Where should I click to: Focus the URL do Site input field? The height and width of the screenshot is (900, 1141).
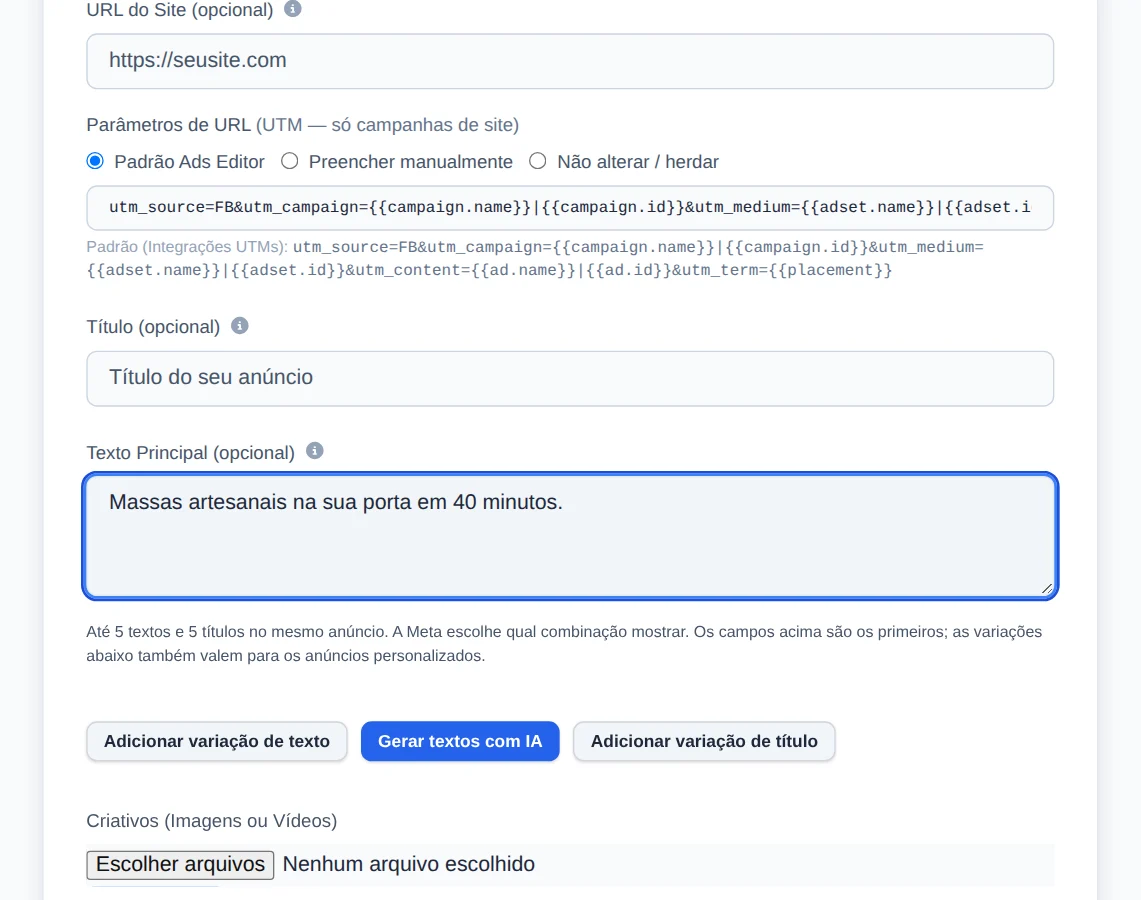click(570, 61)
